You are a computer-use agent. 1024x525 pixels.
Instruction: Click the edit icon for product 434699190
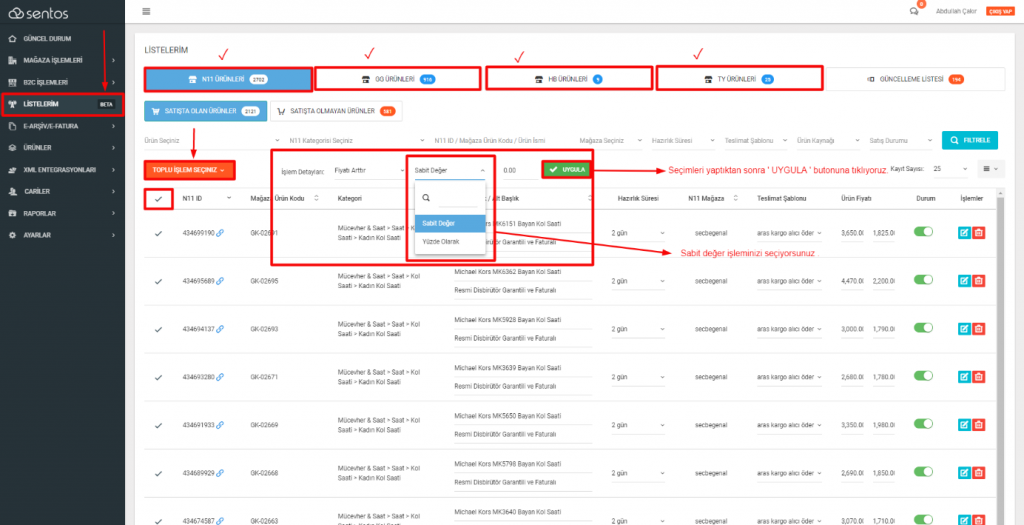pyautogui.click(x=963, y=233)
